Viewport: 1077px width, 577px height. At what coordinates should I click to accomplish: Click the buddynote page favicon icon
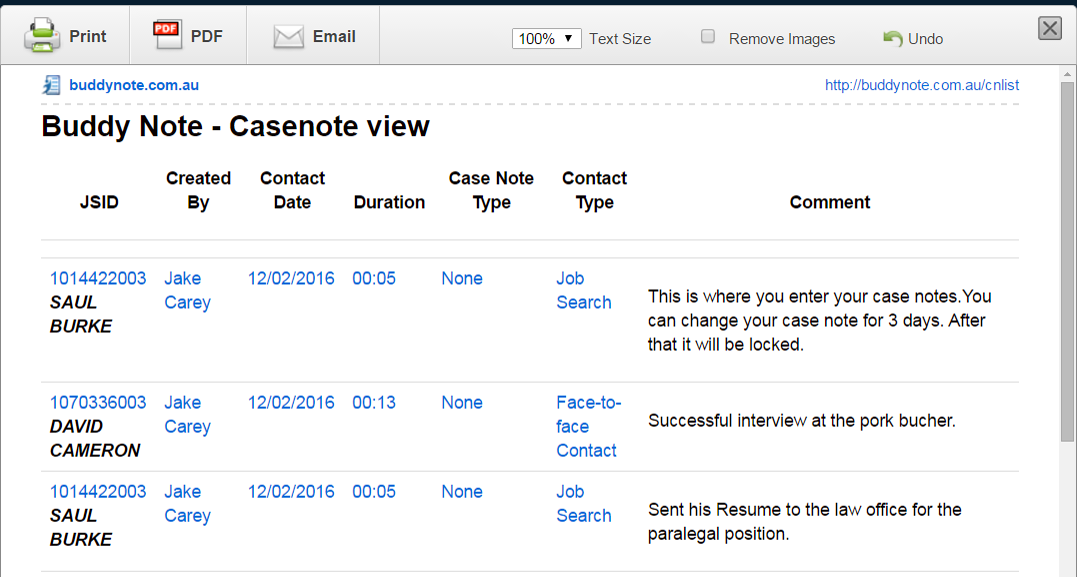point(52,86)
